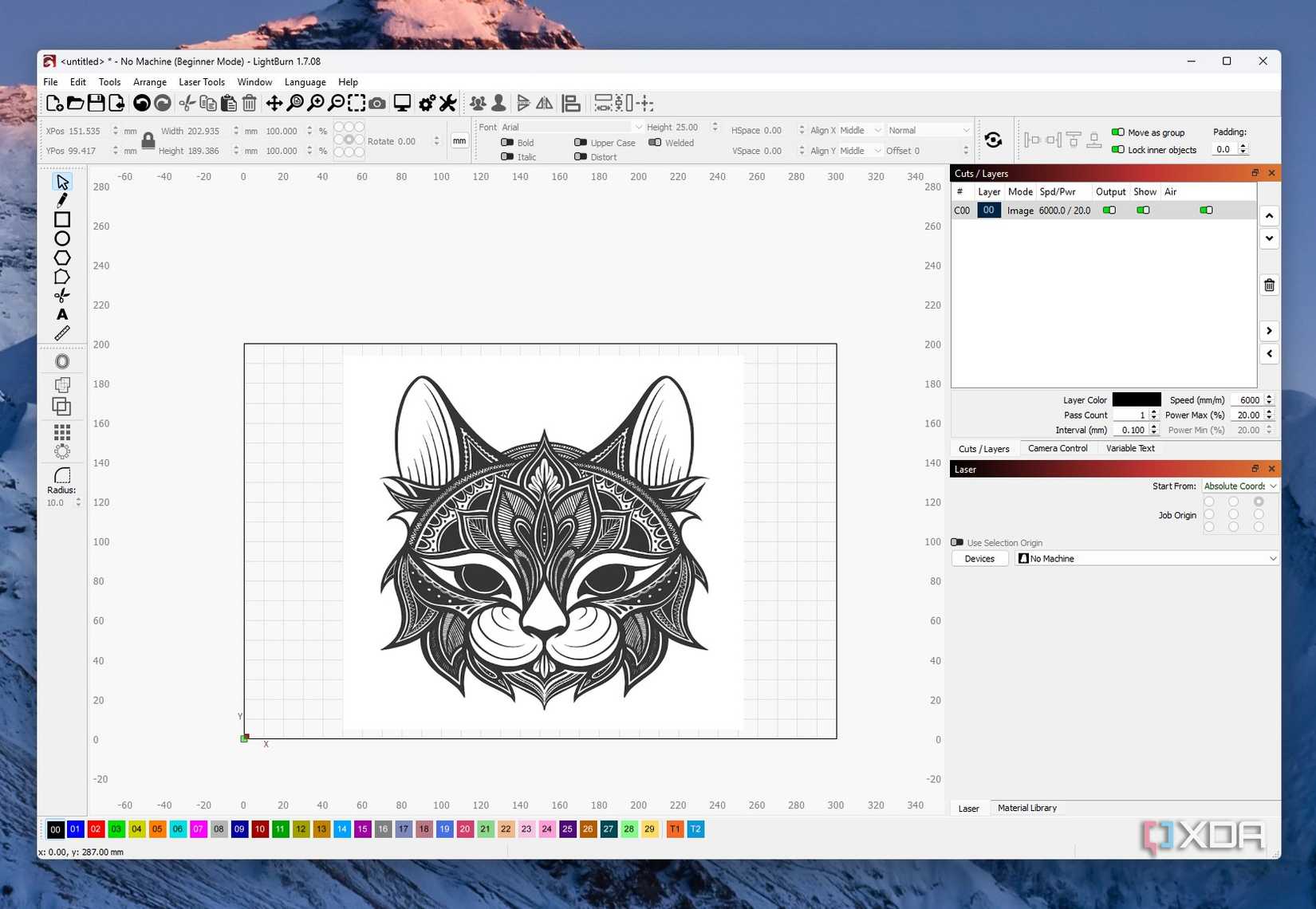Open the Camera capture tool
Viewport: 1316px width, 909px height.
click(377, 104)
